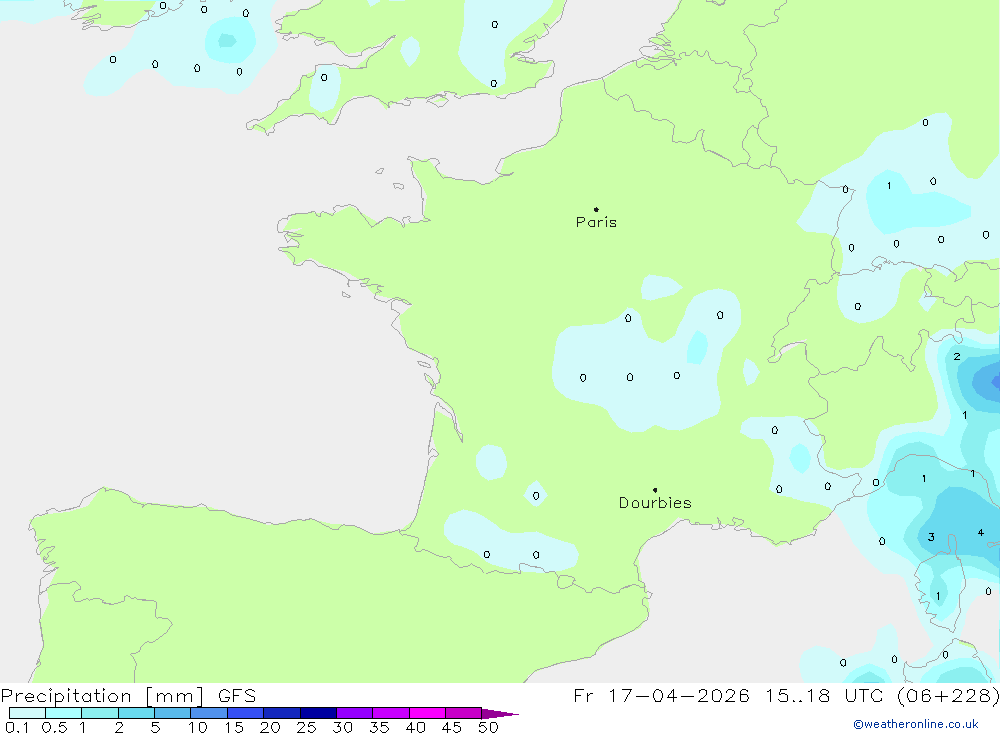Pick the 2–5 mm legend swatch
This screenshot has width=1000, height=733.
pyautogui.click(x=136, y=713)
